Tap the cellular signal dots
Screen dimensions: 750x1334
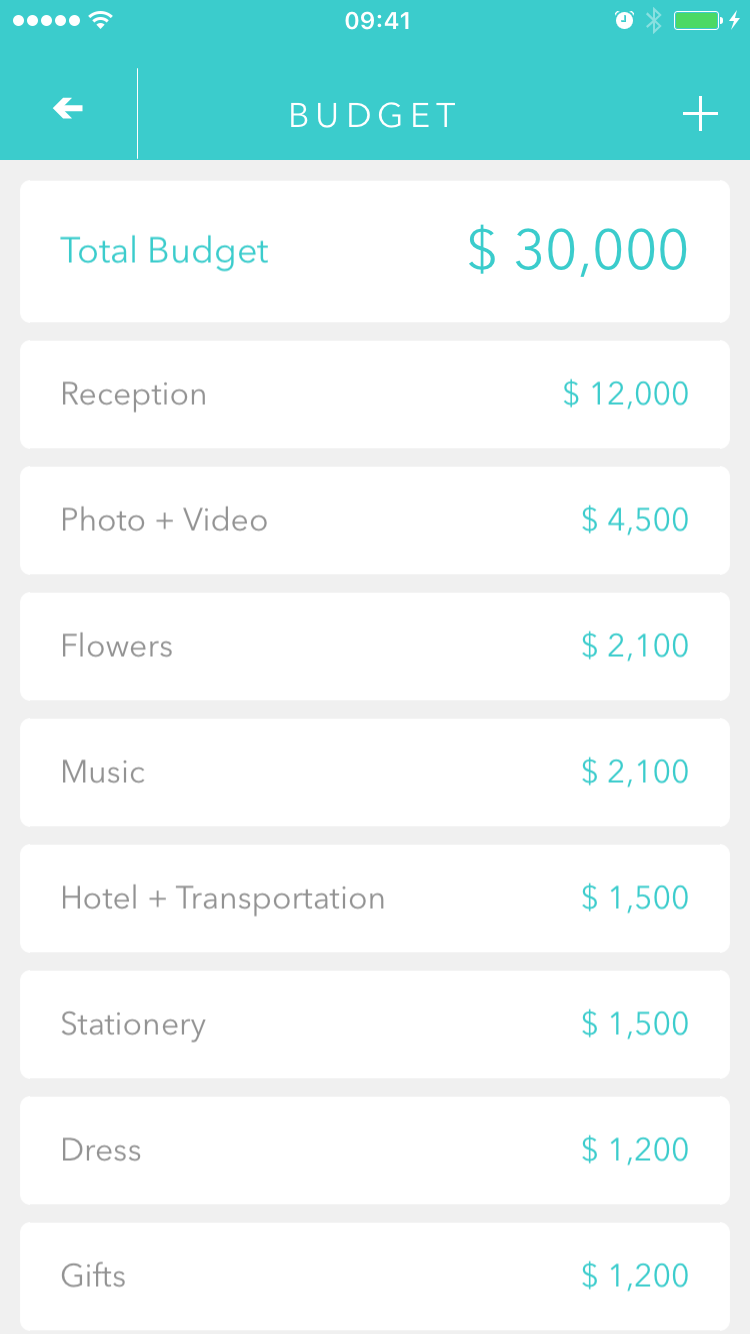[46, 20]
